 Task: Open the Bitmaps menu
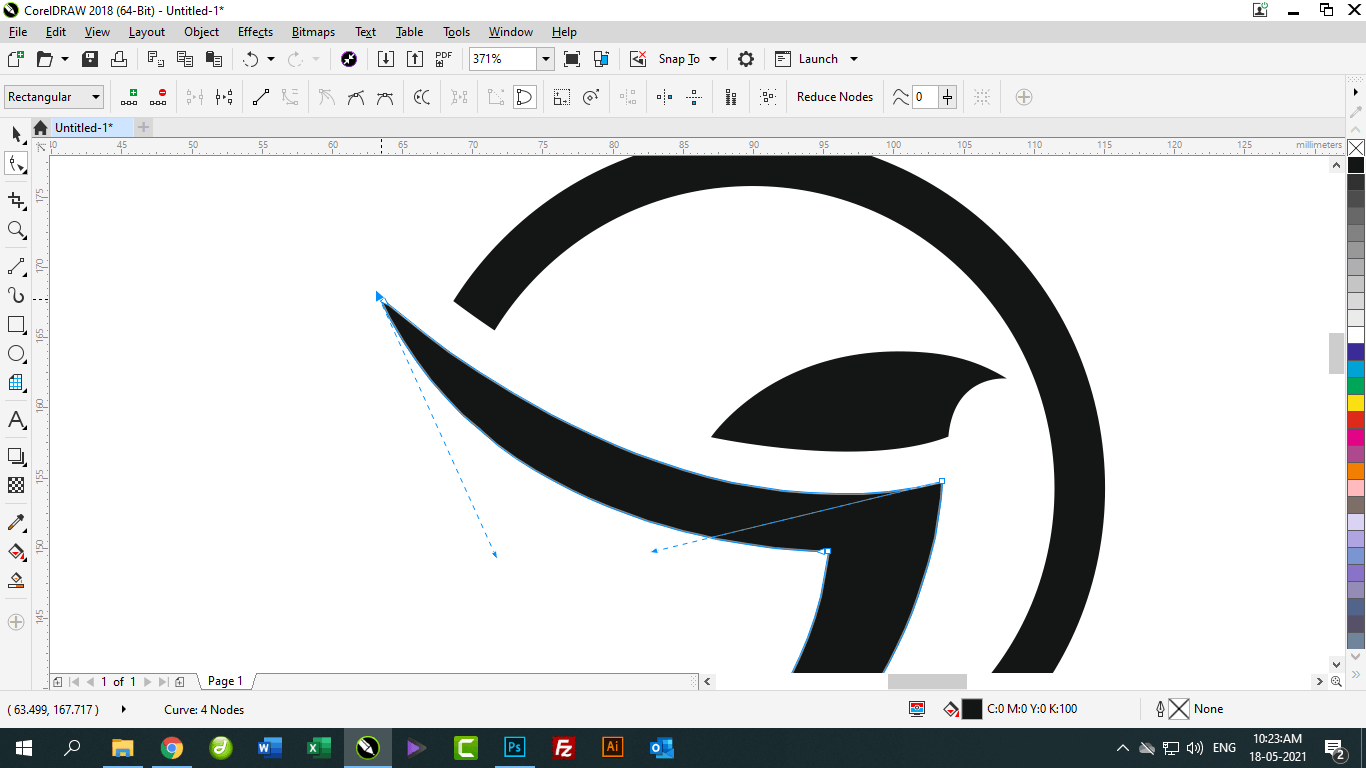tap(313, 32)
